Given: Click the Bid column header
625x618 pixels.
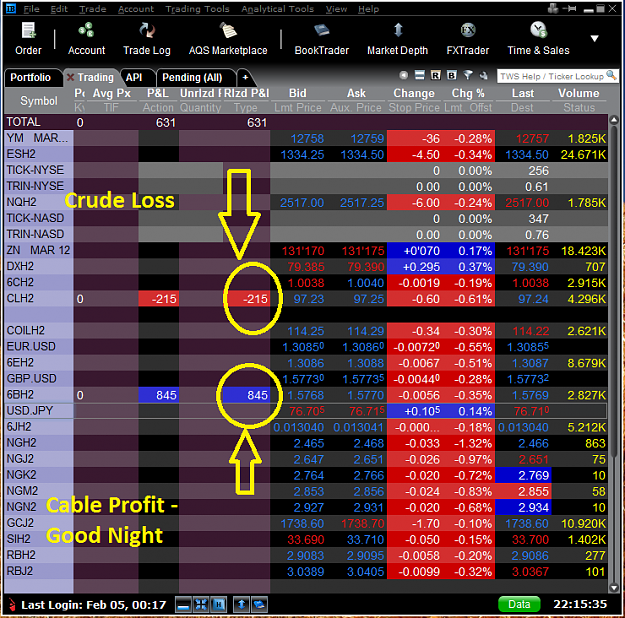Looking at the screenshot, I should (298, 93).
